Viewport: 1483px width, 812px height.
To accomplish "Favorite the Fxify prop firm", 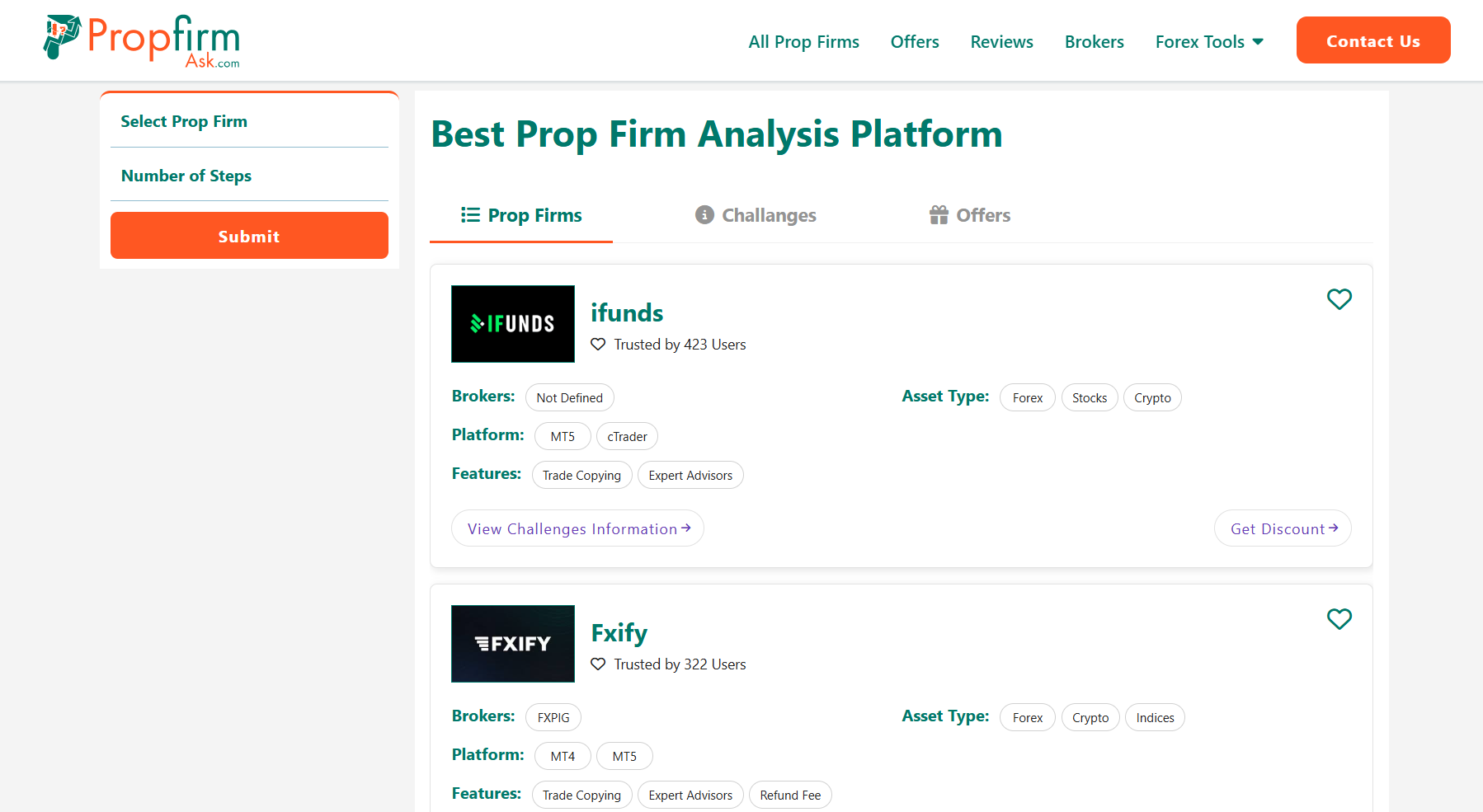I will click(x=1339, y=618).
